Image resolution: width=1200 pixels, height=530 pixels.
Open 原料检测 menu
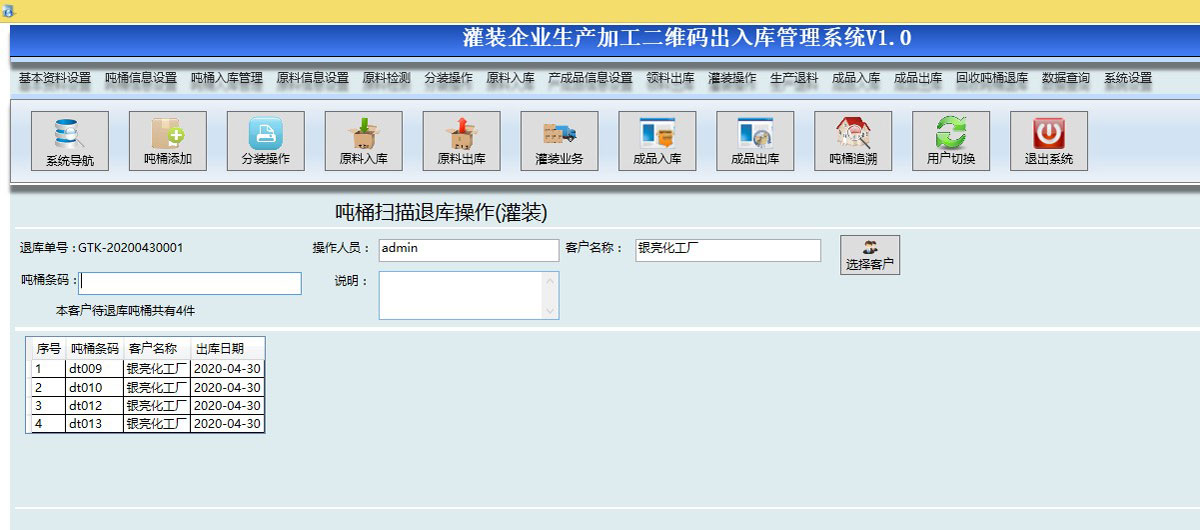tap(386, 78)
